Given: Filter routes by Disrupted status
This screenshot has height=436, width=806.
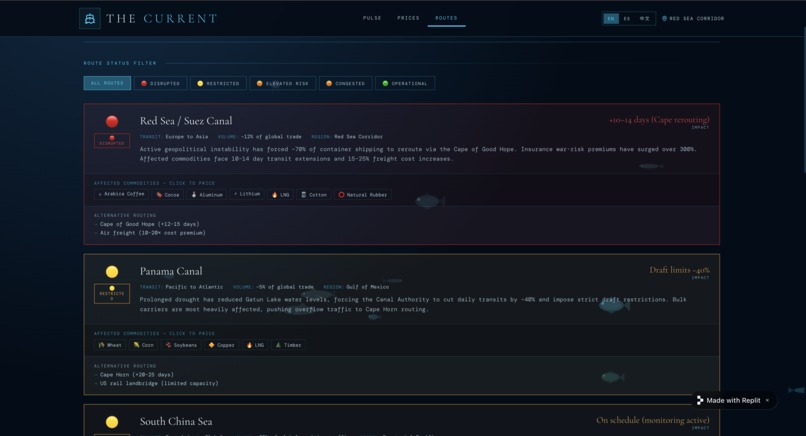Looking at the screenshot, I should click(161, 83).
